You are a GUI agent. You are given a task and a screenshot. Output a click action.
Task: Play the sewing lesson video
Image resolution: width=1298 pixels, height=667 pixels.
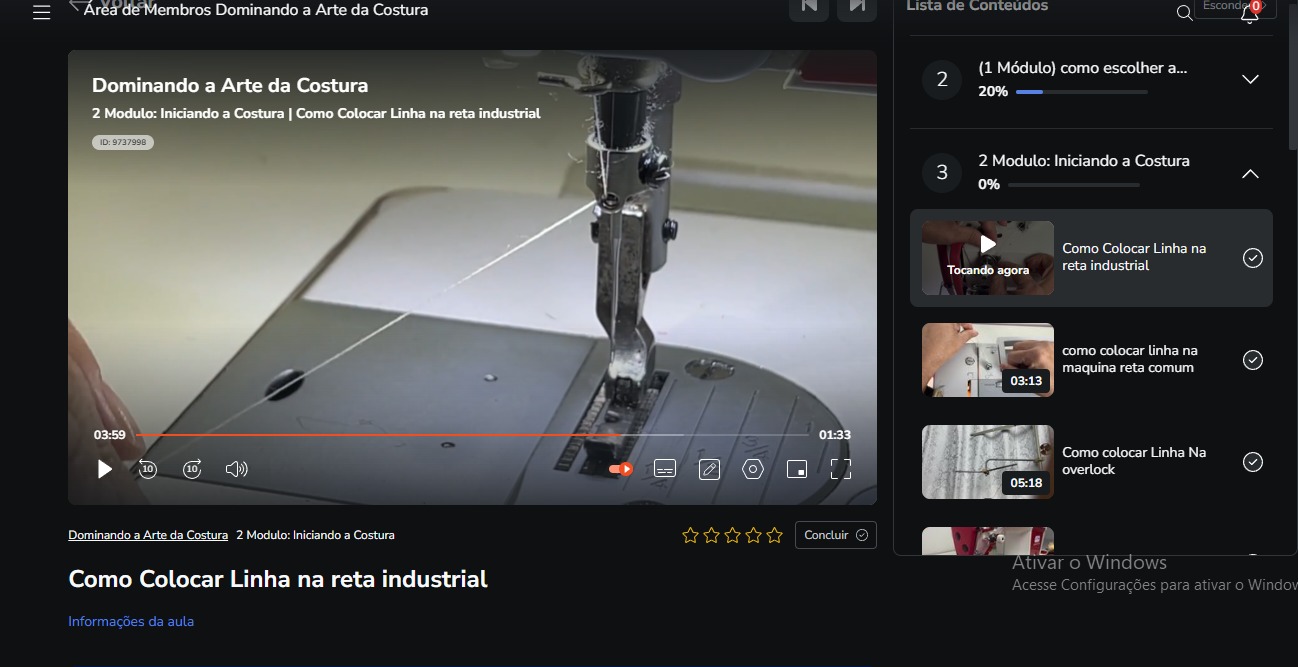point(105,469)
